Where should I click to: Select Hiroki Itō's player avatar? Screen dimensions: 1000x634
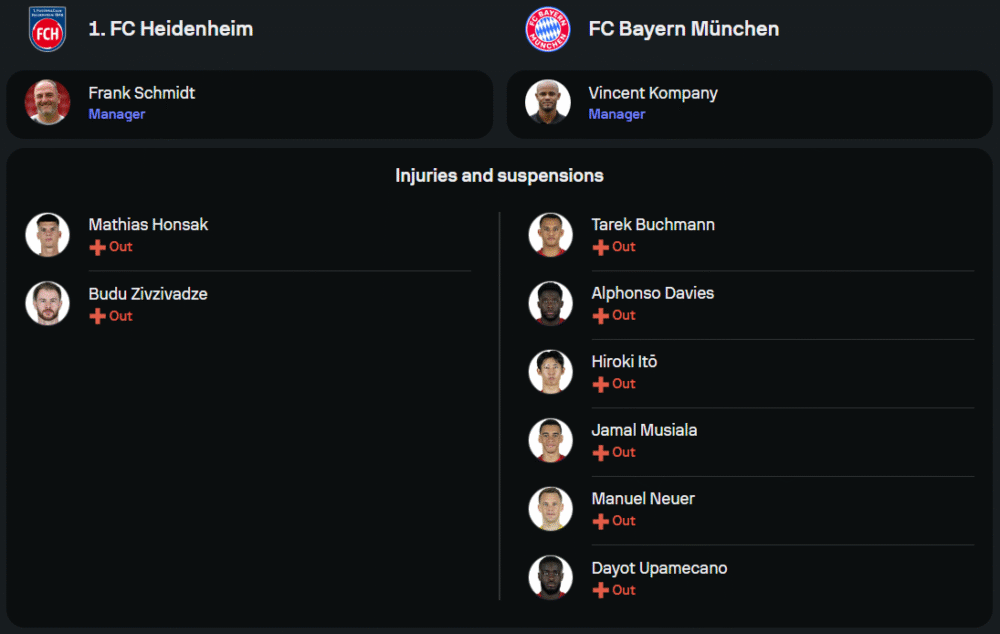(550, 371)
